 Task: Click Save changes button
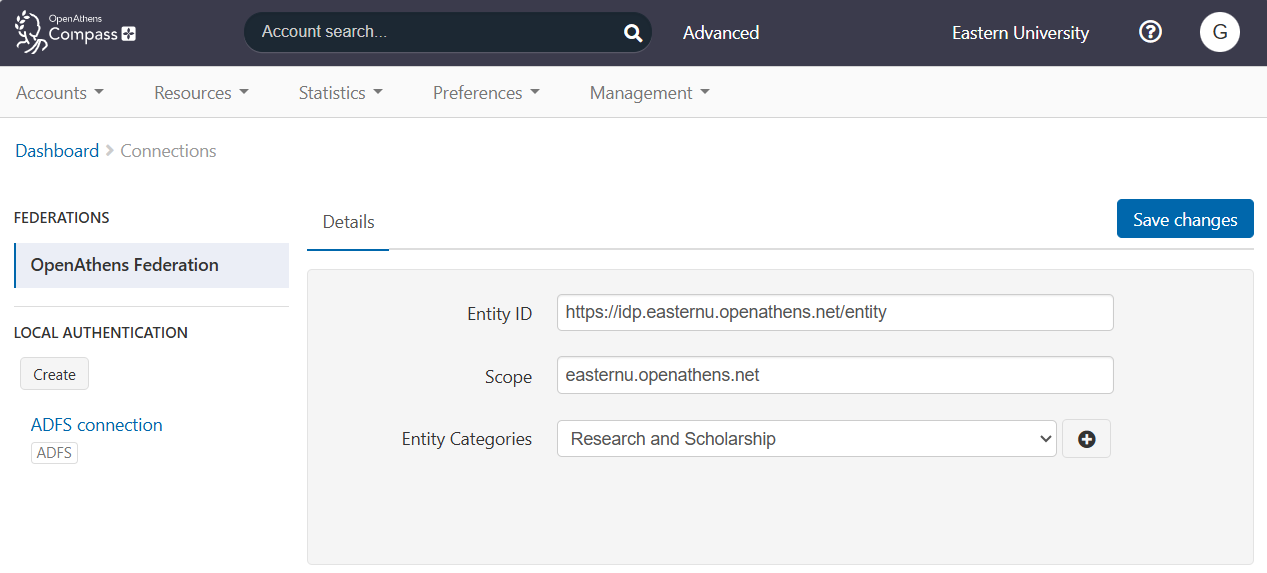point(1185,219)
